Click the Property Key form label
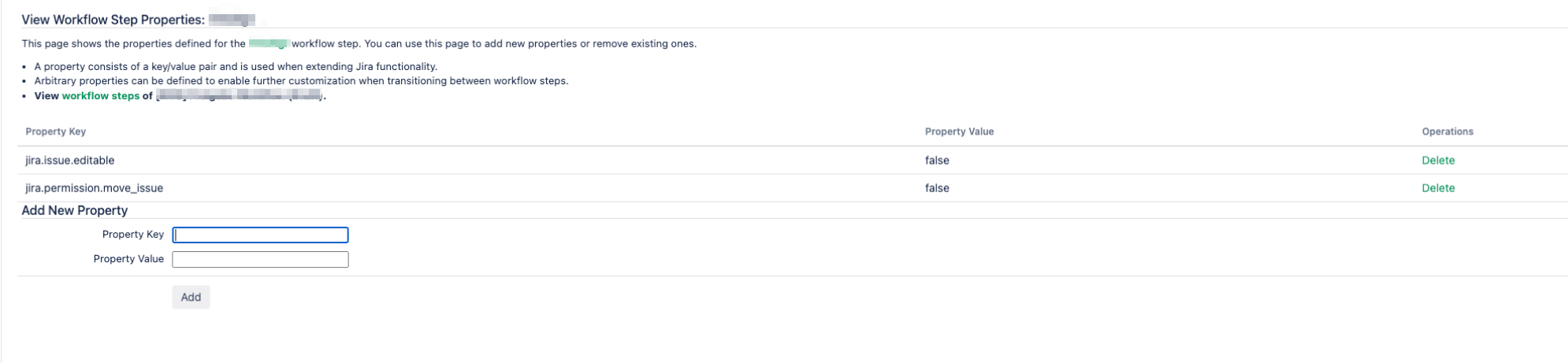 [x=133, y=235]
